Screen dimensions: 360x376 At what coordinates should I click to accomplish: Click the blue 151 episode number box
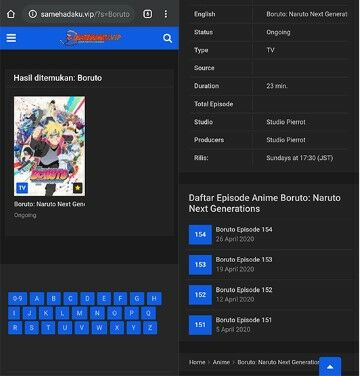200,325
